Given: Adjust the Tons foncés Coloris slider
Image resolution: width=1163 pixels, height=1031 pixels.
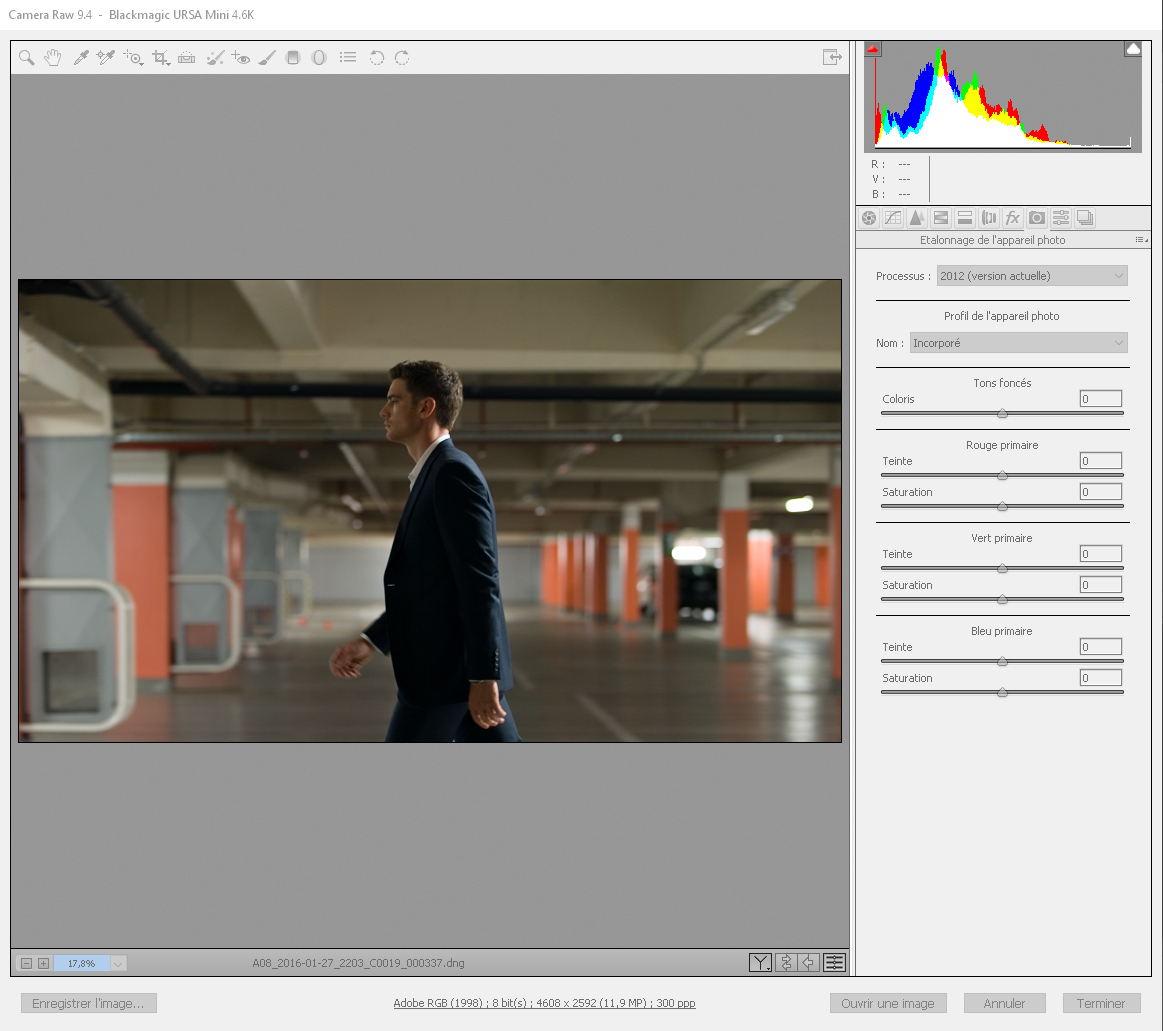Looking at the screenshot, I should coord(1002,413).
